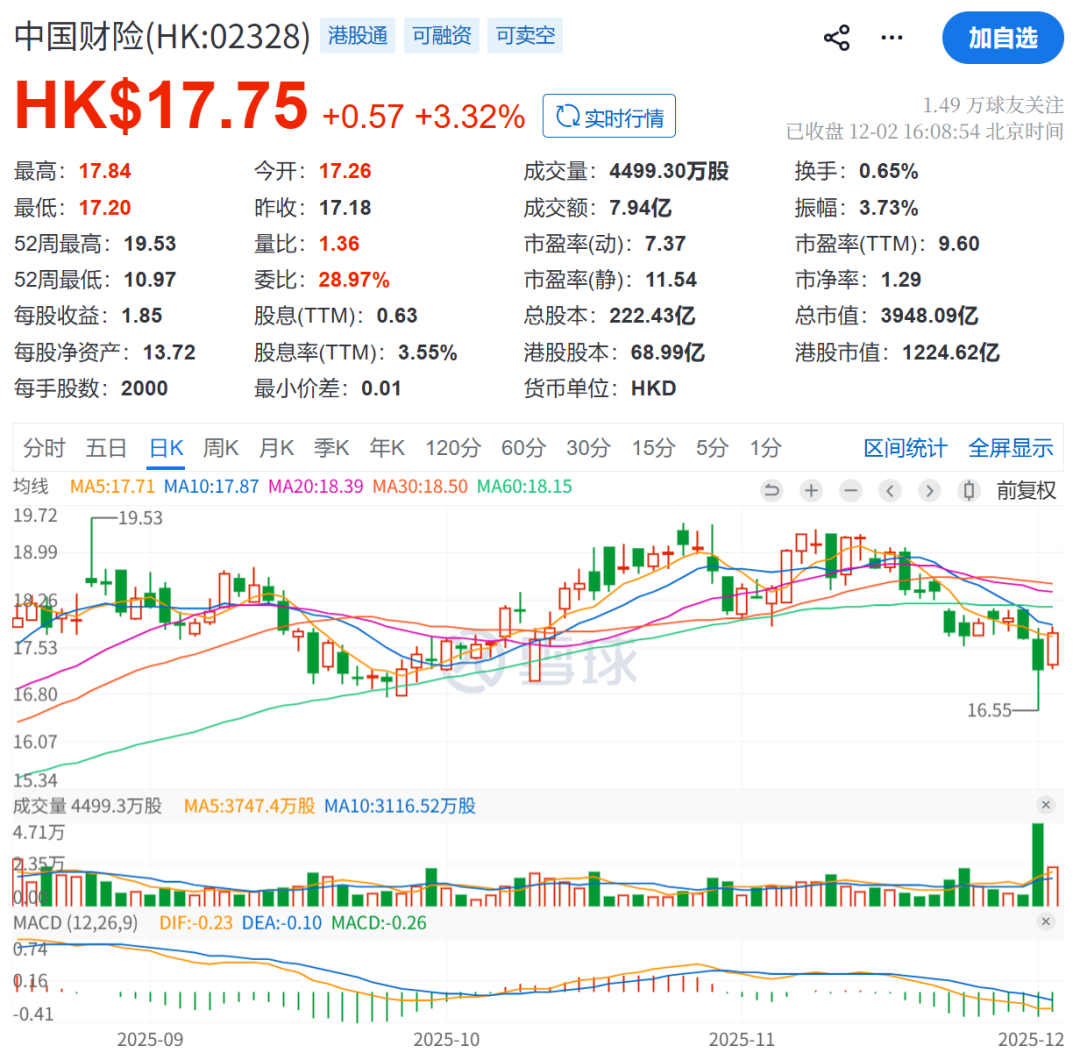
Task: Open 区间统计 range statistics
Action: click(905, 448)
